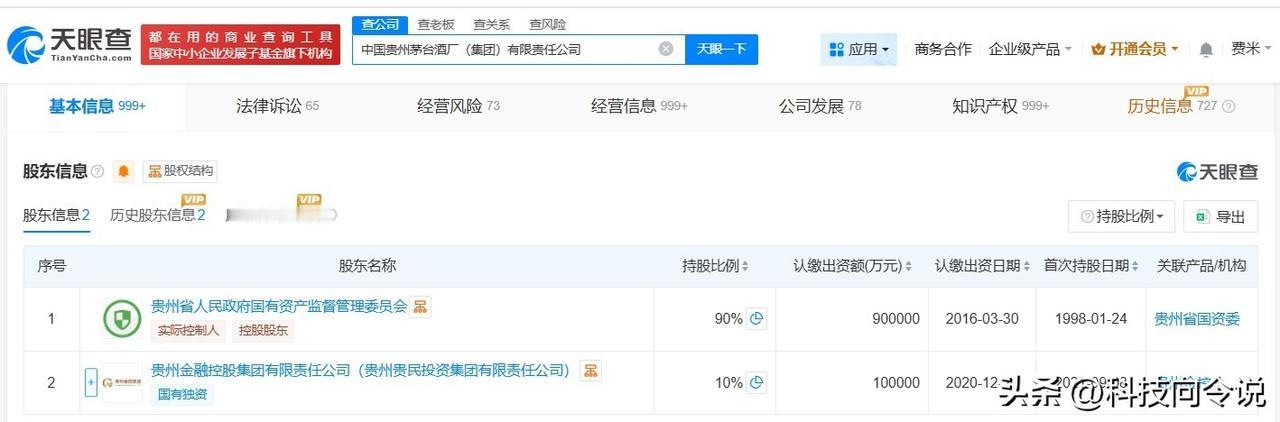Click help icon next to 历史信息 727
This screenshot has height=422, width=1280.
[1229, 107]
